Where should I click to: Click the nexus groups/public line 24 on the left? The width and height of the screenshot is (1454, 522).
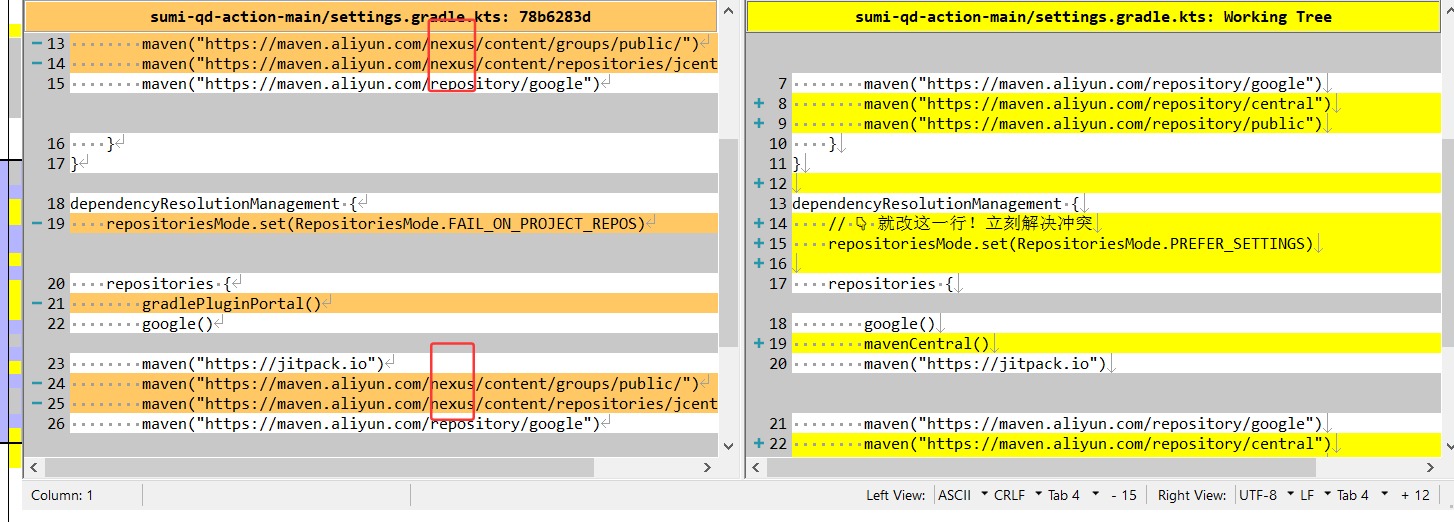(x=394, y=384)
